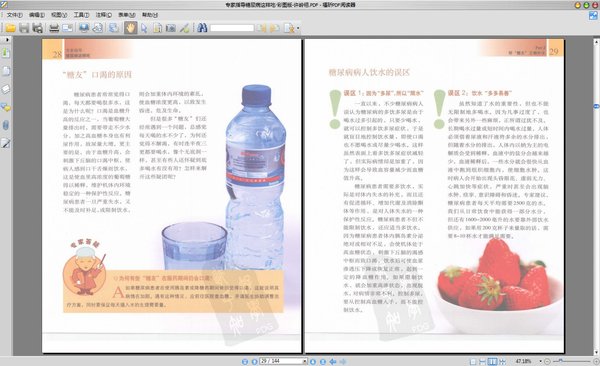Click the blue icon at the top right
600x366 pixels.
tap(593, 15)
